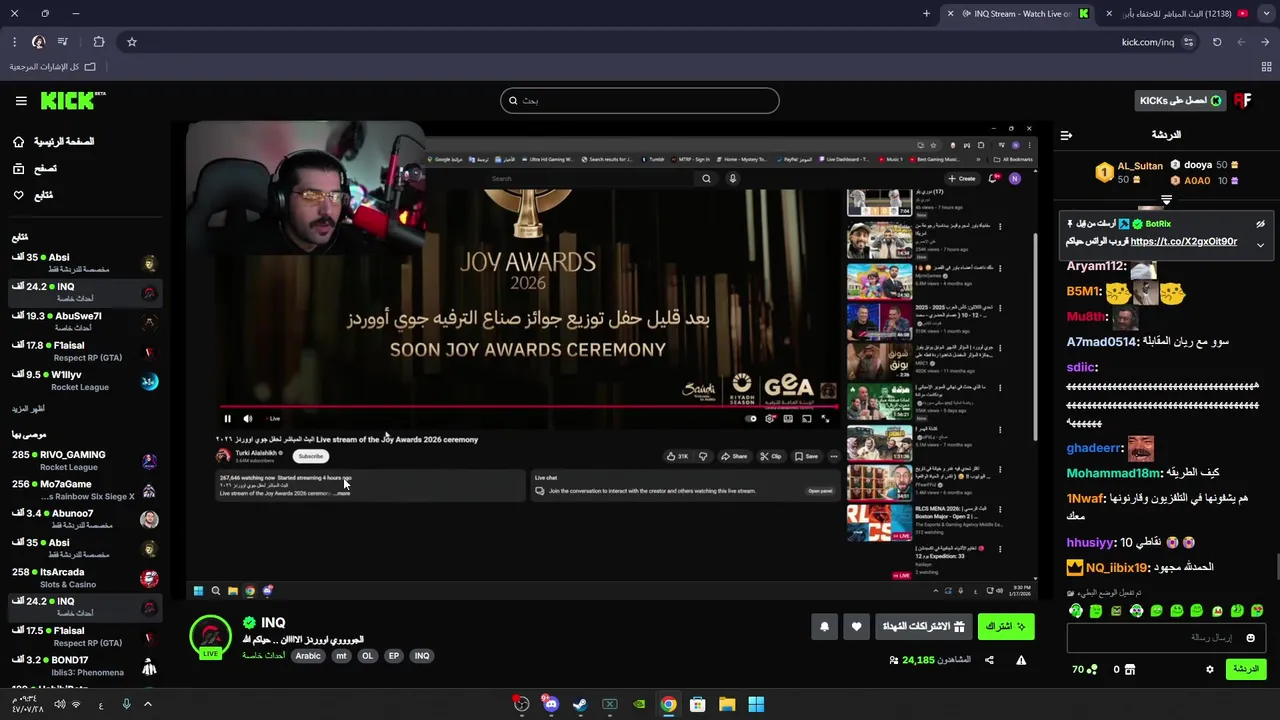Follow the channel with the heart icon
Viewport: 1280px width, 720px height.
(856, 627)
